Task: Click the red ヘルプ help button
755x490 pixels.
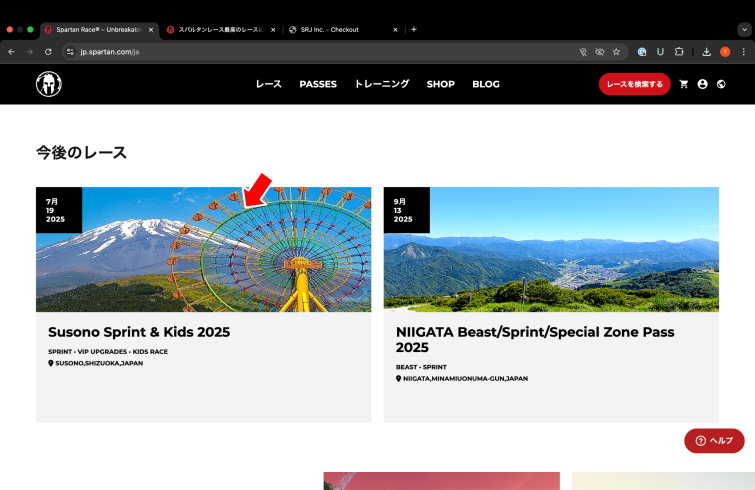Action: pos(714,440)
